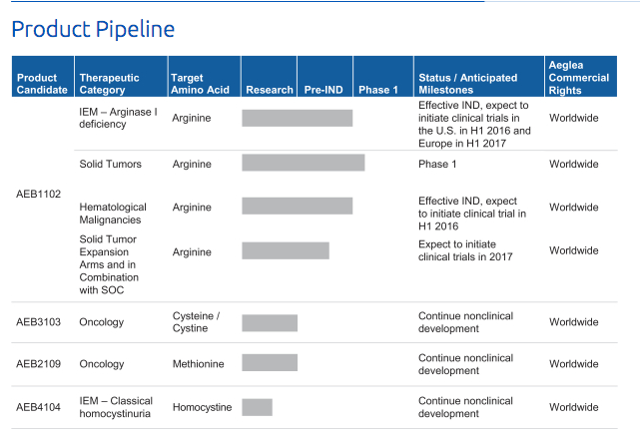Click 'Arginine' in the Solid Tumors row
This screenshot has height=440, width=640.
coord(192,164)
